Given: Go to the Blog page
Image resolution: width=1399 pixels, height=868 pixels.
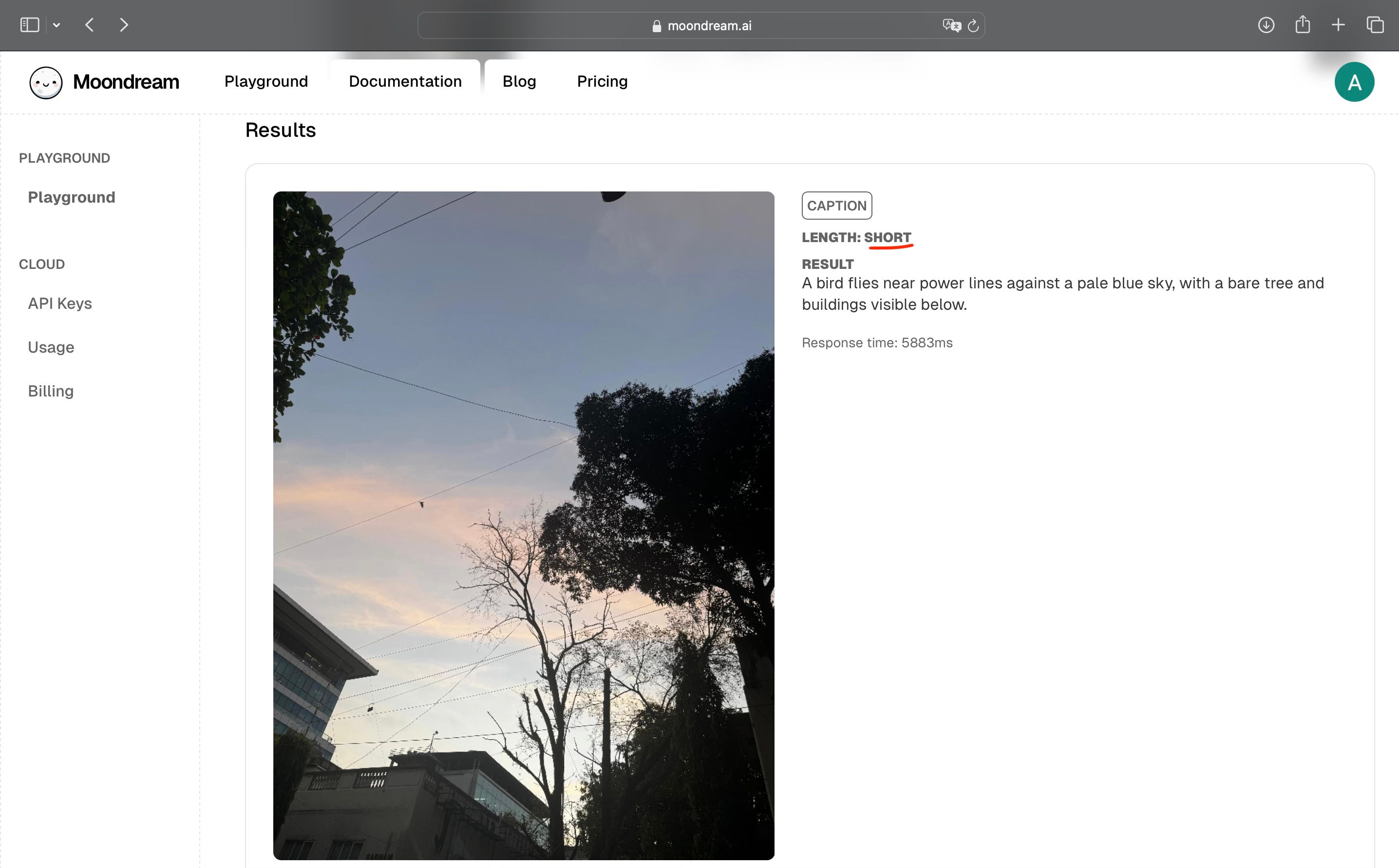Looking at the screenshot, I should [x=519, y=81].
